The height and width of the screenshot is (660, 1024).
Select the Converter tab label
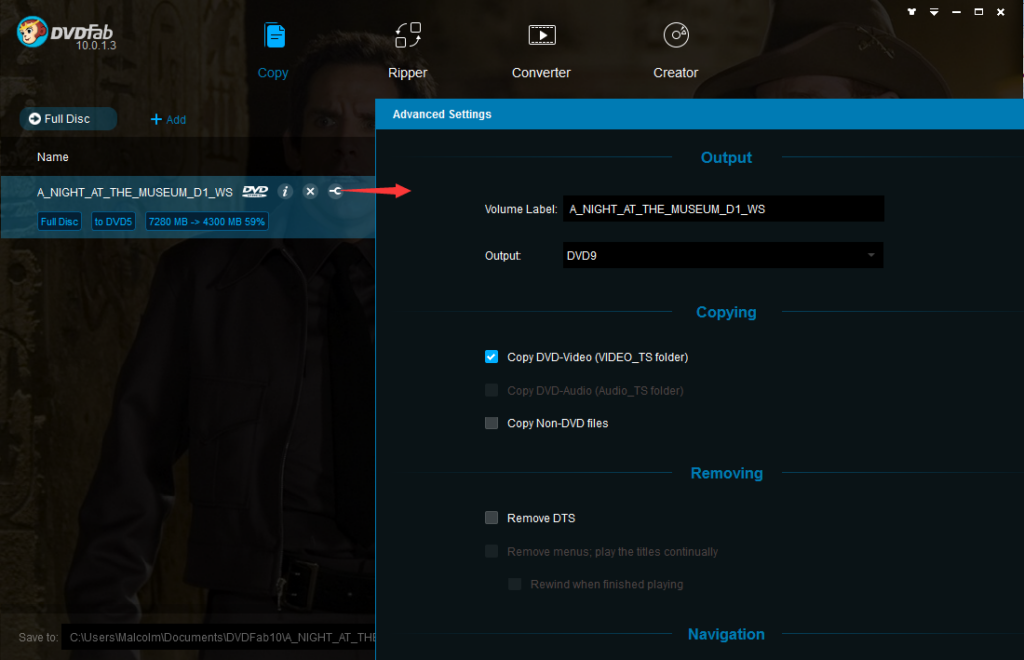541,72
